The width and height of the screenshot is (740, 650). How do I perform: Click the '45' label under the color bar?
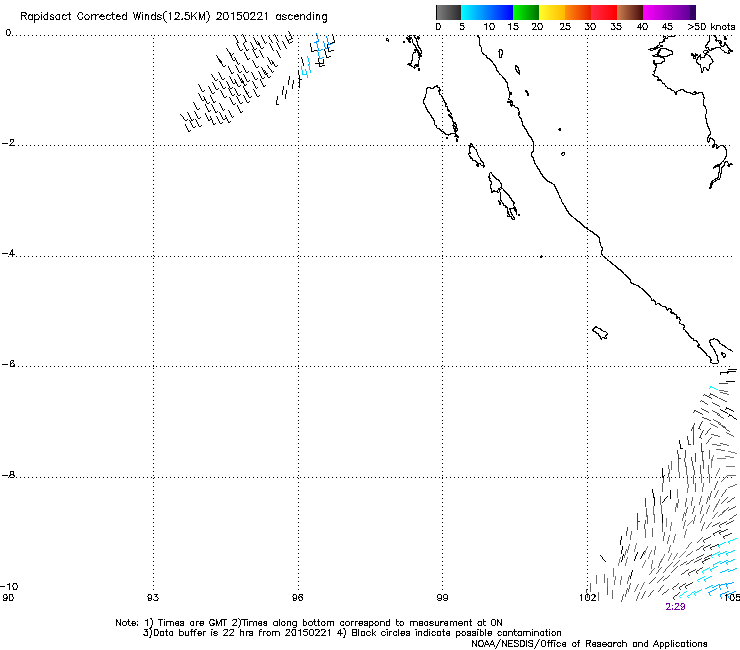pyautogui.click(x=667, y=27)
